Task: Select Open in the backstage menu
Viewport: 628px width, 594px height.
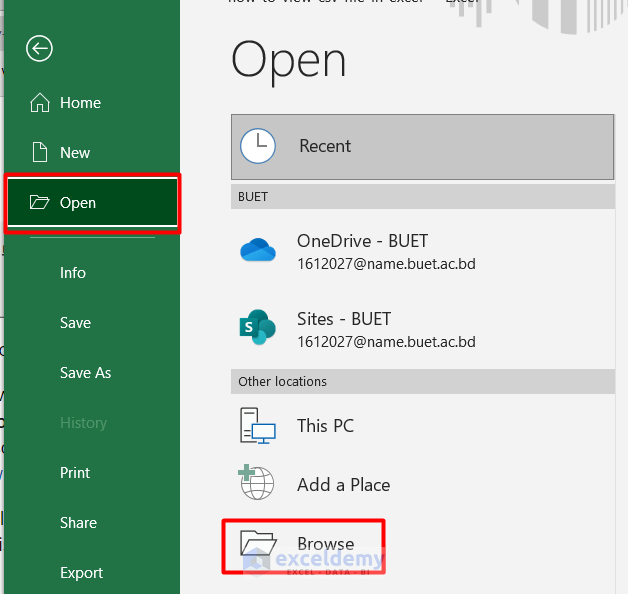Action: click(92, 202)
